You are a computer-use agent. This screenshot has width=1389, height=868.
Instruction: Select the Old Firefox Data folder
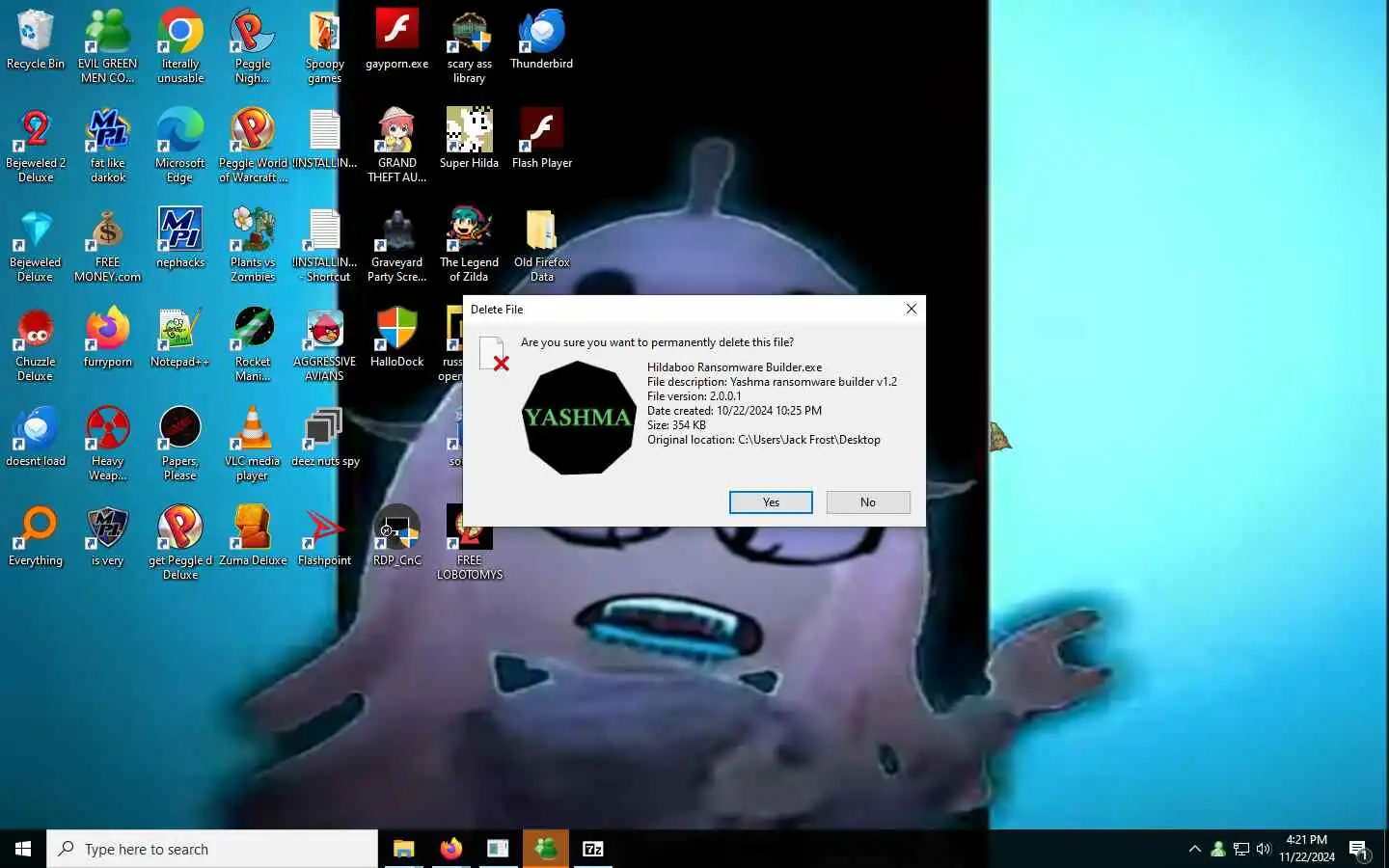[542, 245]
